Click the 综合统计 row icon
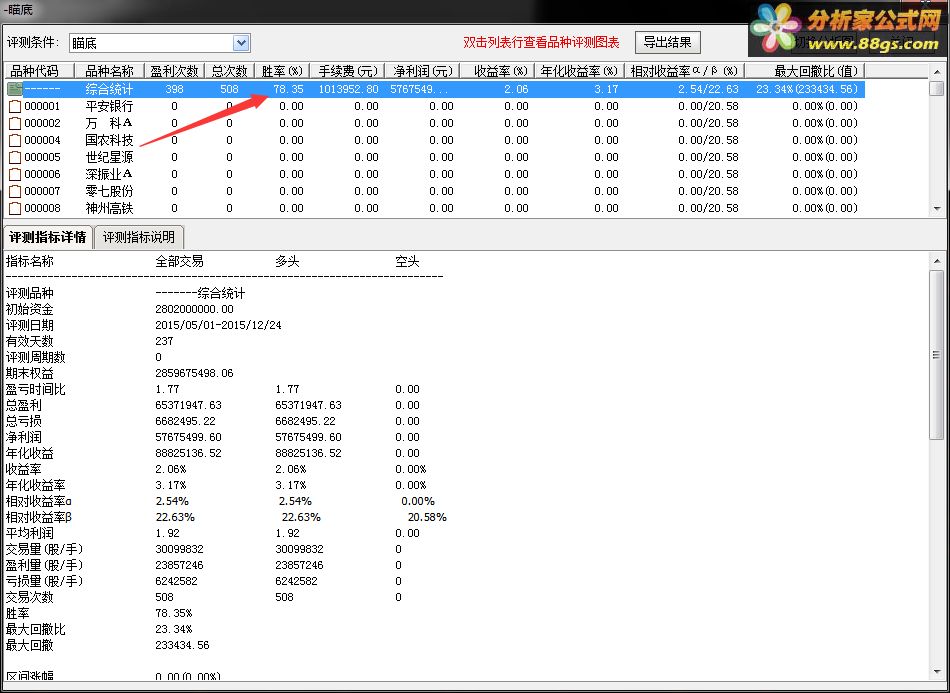Screen dimensions: 950x693 point(15,89)
